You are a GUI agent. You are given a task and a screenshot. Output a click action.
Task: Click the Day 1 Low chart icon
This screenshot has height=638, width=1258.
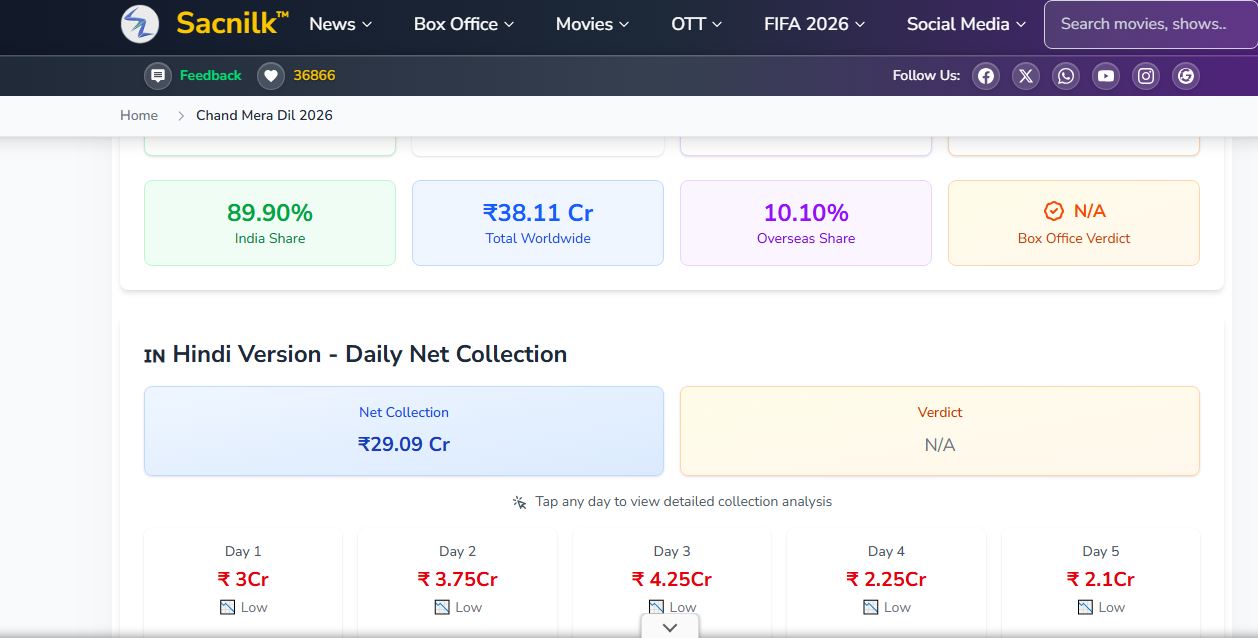tap(227, 607)
